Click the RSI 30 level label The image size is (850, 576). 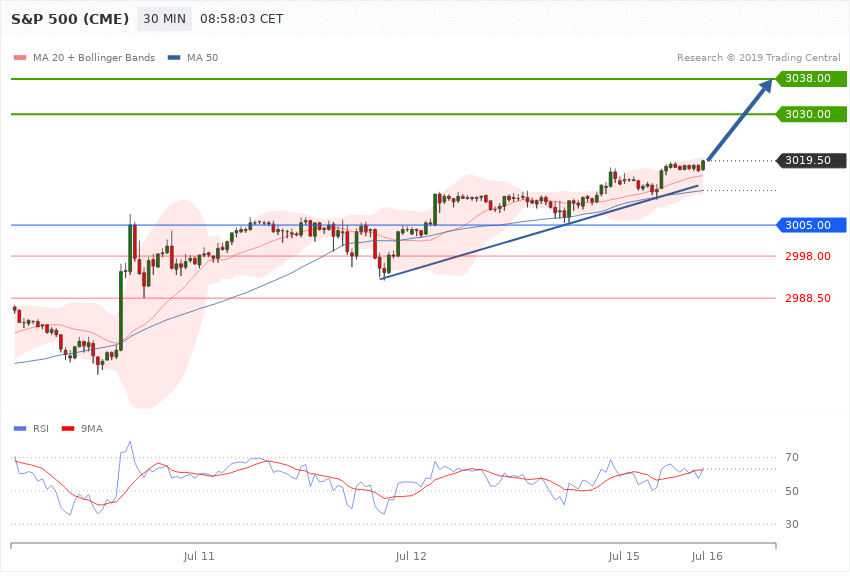coord(792,524)
